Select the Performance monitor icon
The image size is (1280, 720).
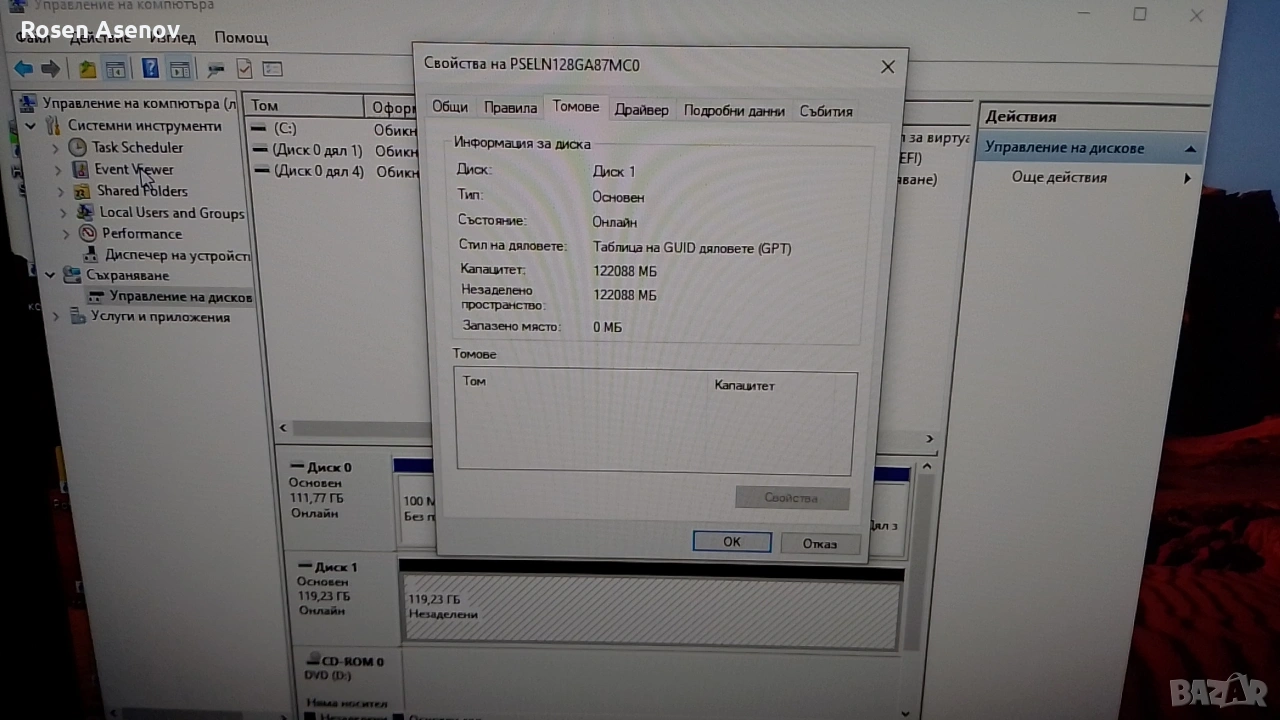88,234
